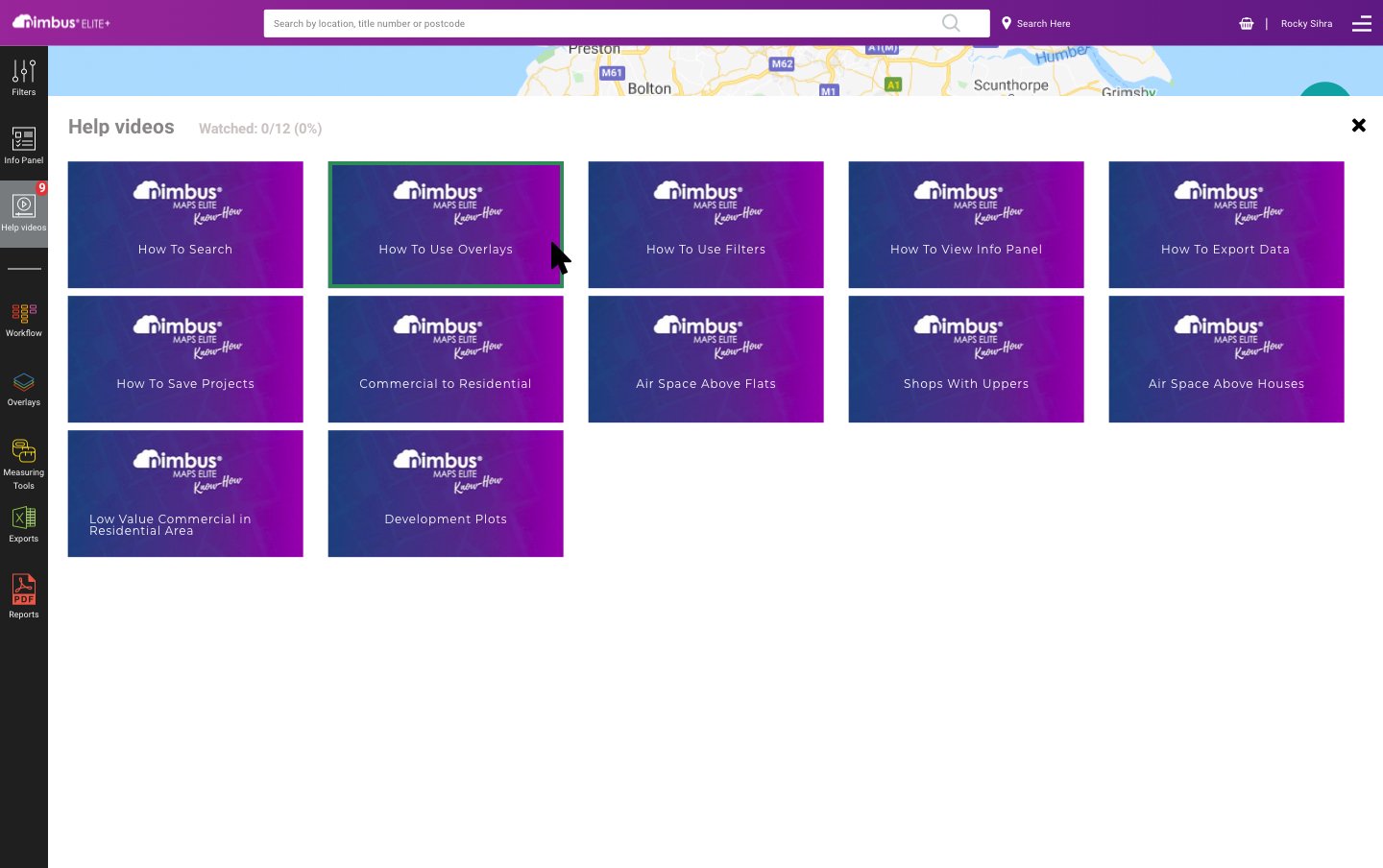Open the Workflow sidebar icon

coord(24,320)
